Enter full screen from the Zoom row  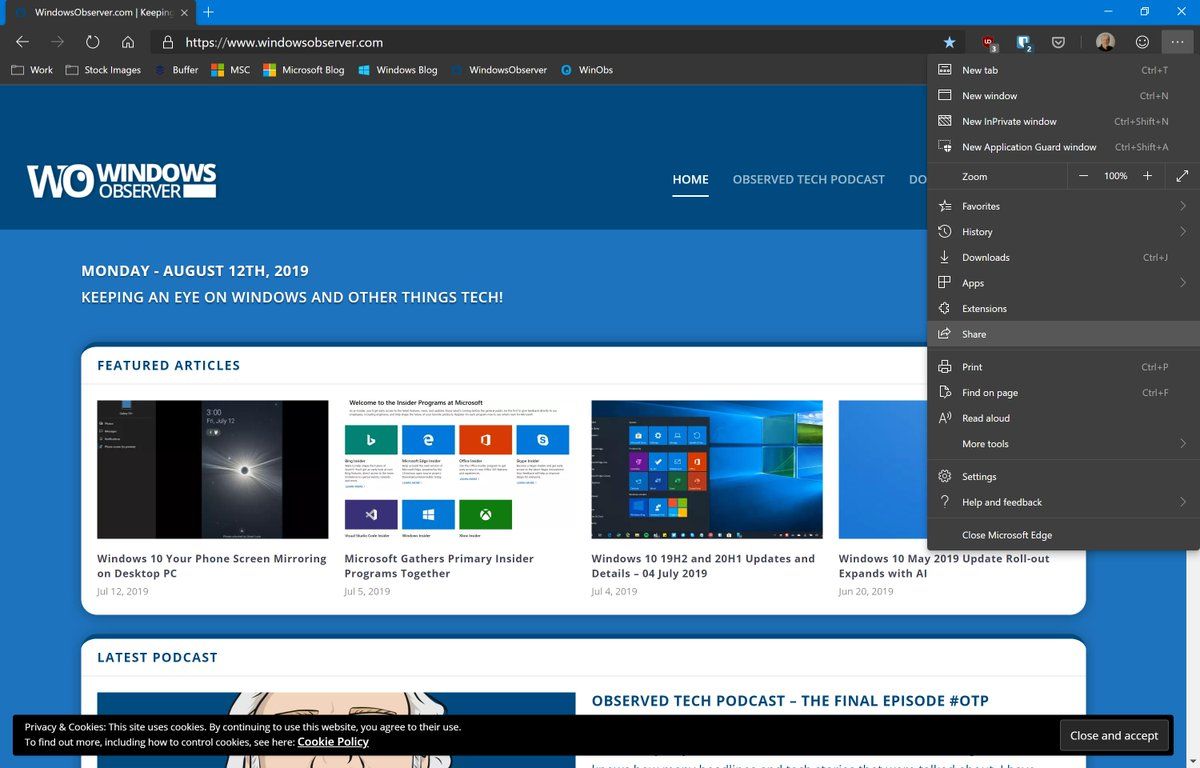(x=1182, y=176)
